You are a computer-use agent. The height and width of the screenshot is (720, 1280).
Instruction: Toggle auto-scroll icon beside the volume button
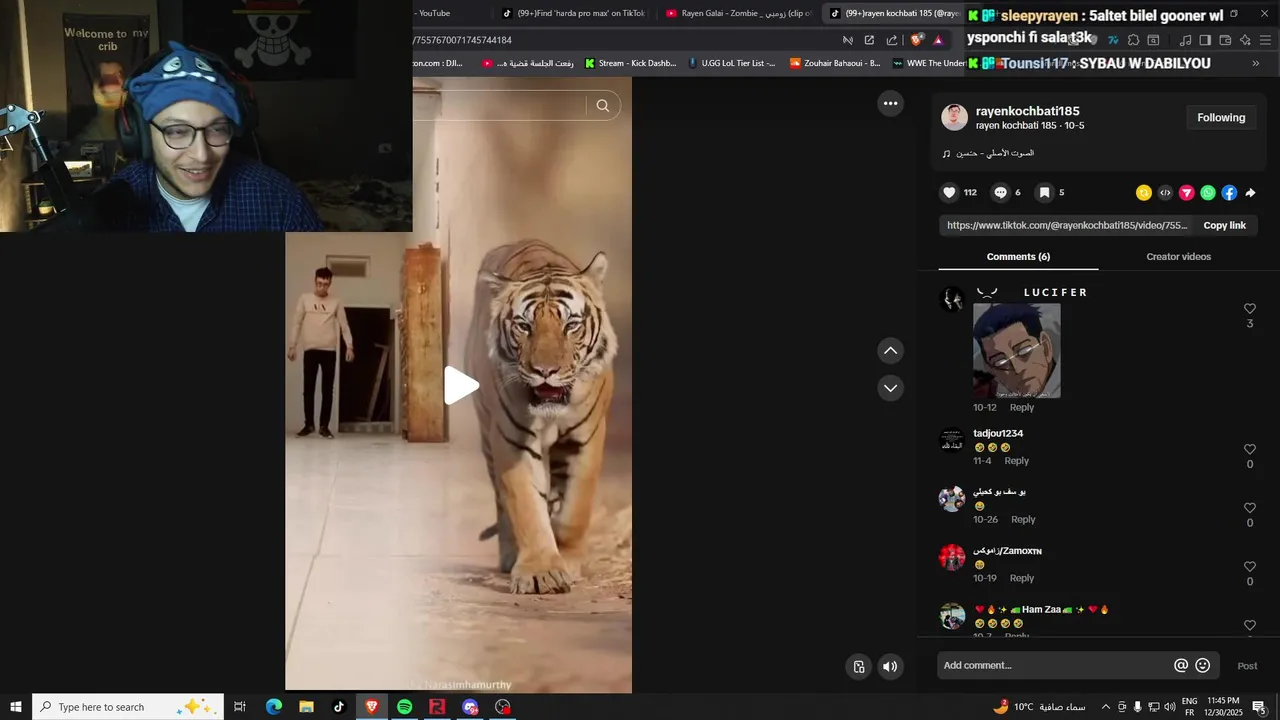(858, 667)
